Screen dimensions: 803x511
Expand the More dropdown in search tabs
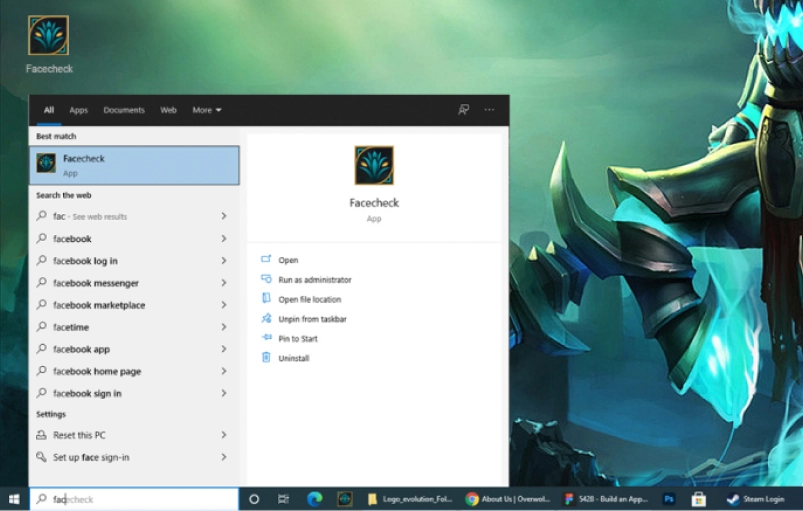click(207, 110)
